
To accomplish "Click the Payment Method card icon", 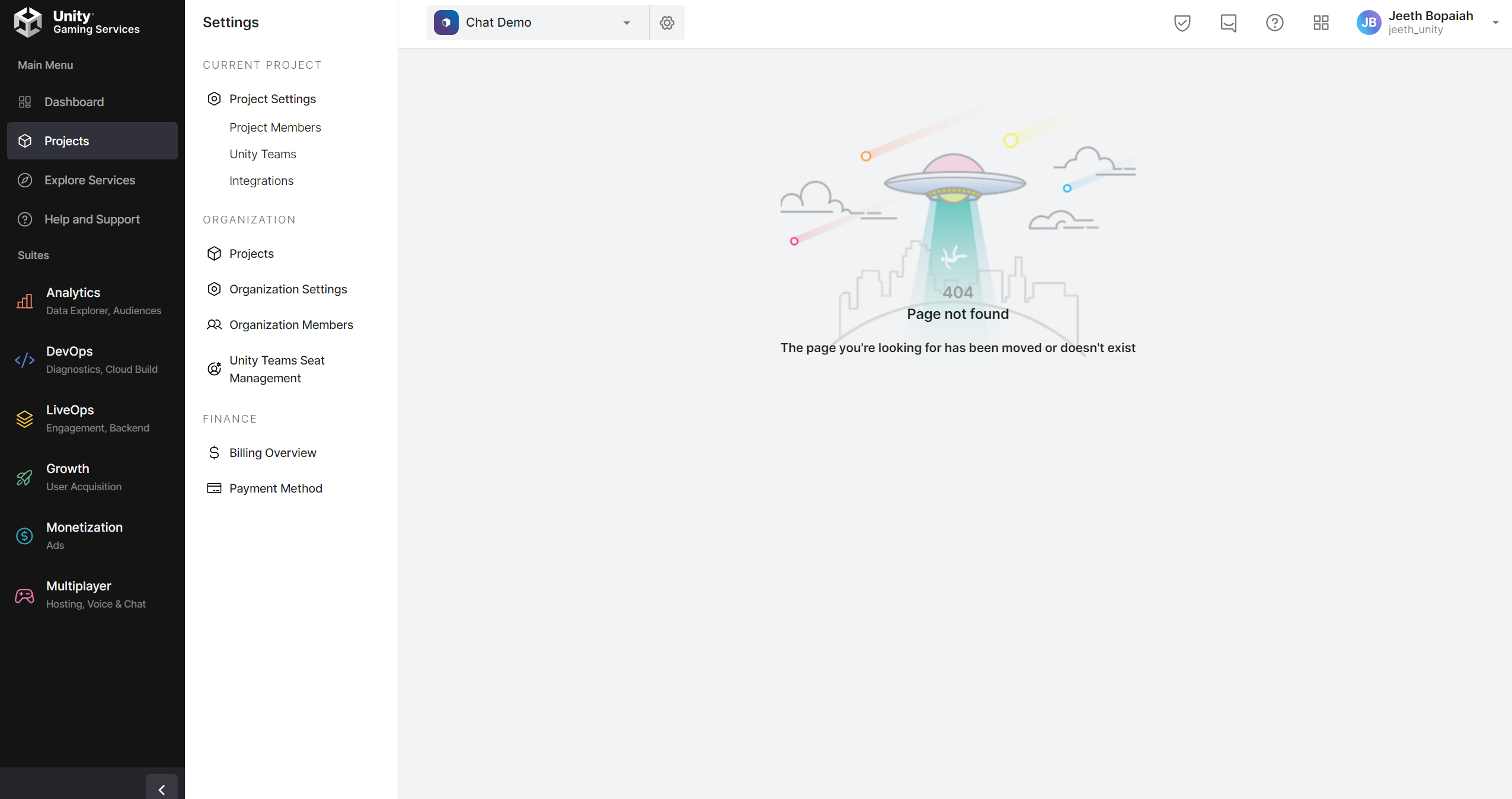I will 214,488.
